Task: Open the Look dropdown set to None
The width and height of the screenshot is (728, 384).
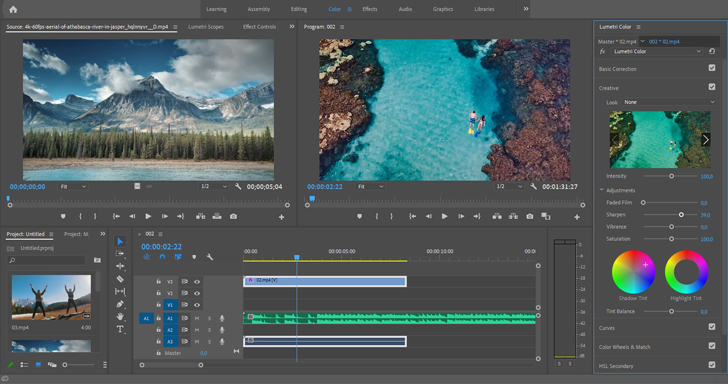Action: (x=669, y=102)
